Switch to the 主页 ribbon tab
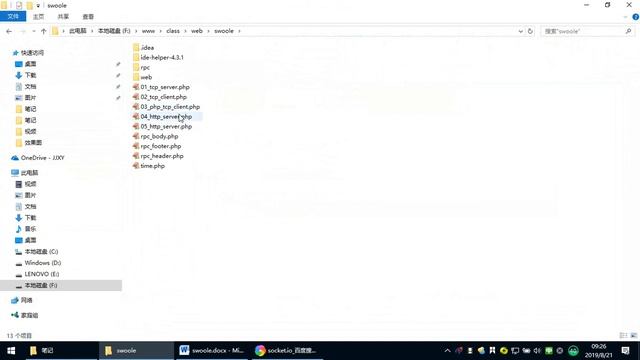The image size is (640, 360). (x=38, y=17)
